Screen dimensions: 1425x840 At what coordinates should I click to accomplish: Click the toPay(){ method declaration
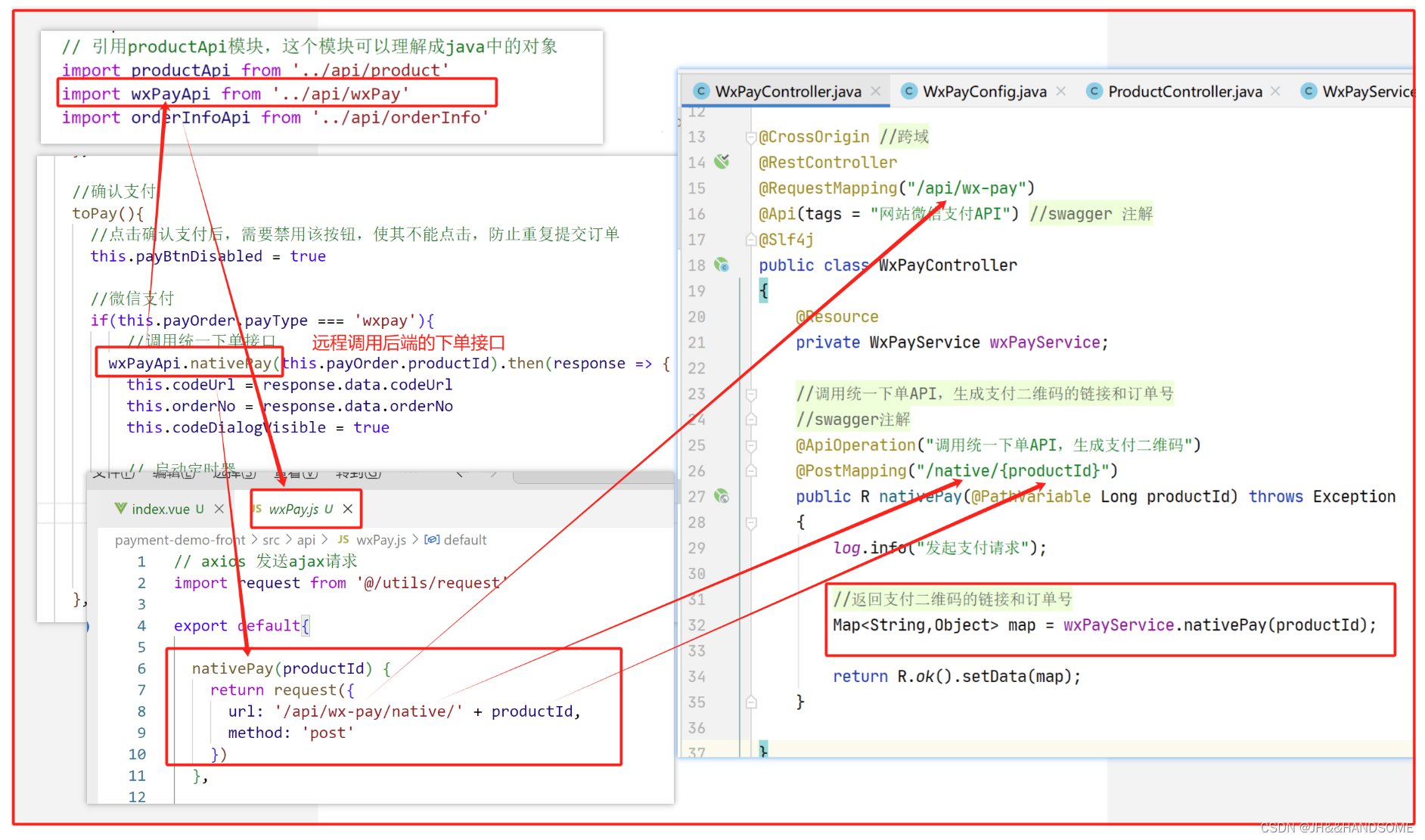point(107,213)
